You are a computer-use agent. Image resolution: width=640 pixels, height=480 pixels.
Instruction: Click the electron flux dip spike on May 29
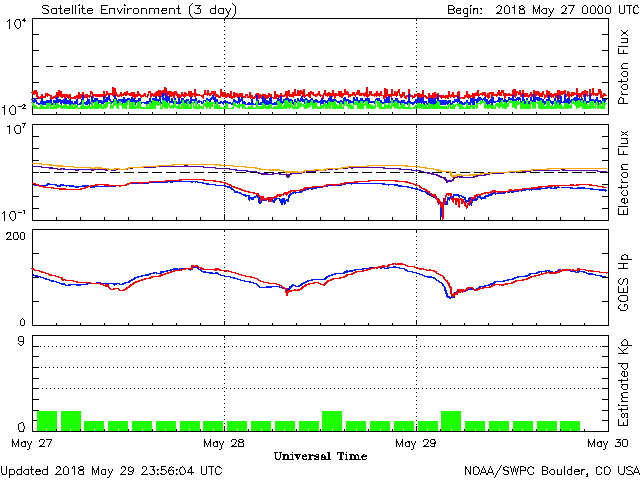pos(442,210)
